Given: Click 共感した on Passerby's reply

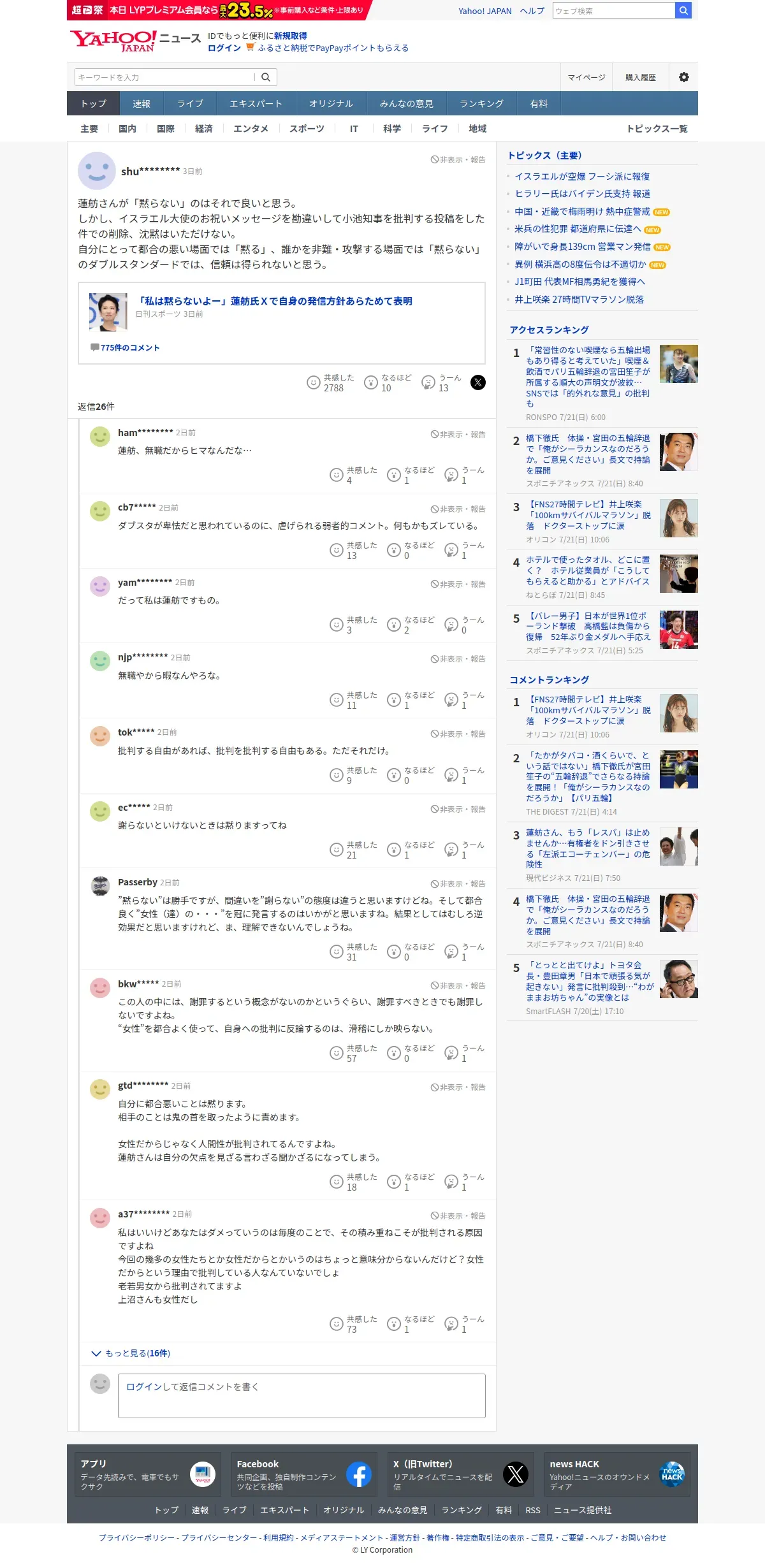Looking at the screenshot, I should pos(336,952).
